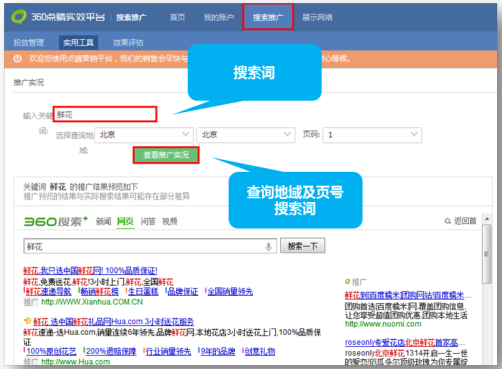502x369 pixels.
Task: Click the orange notice warning icon
Action: [17, 59]
